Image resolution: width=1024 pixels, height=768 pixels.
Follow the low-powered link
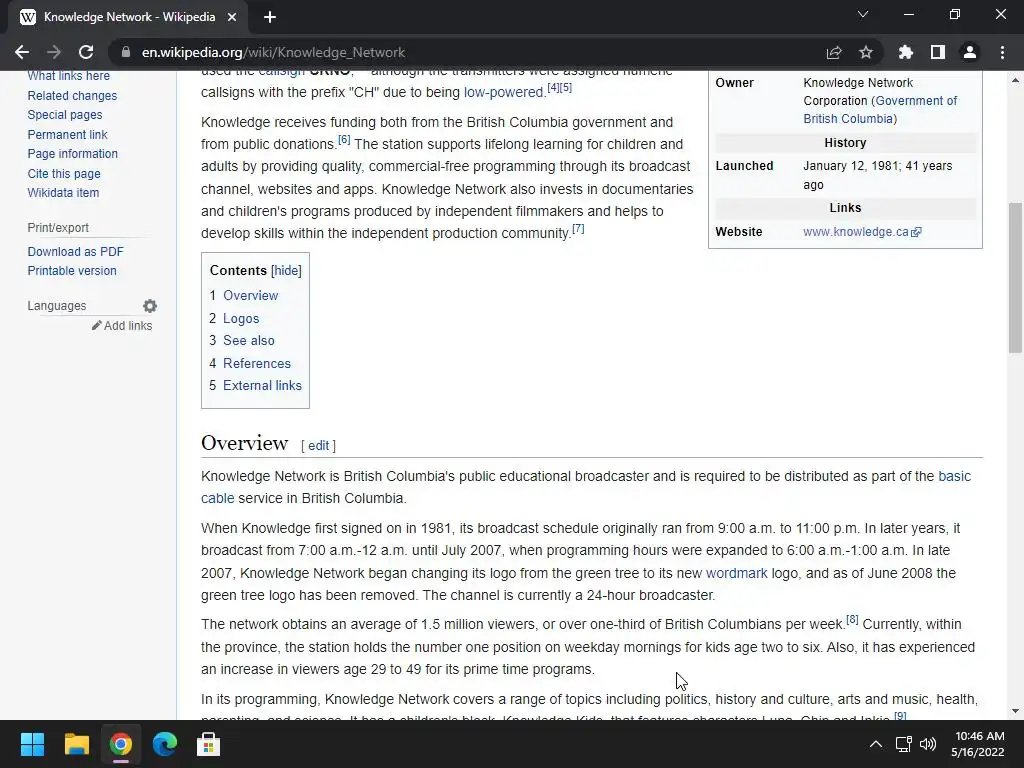click(504, 92)
